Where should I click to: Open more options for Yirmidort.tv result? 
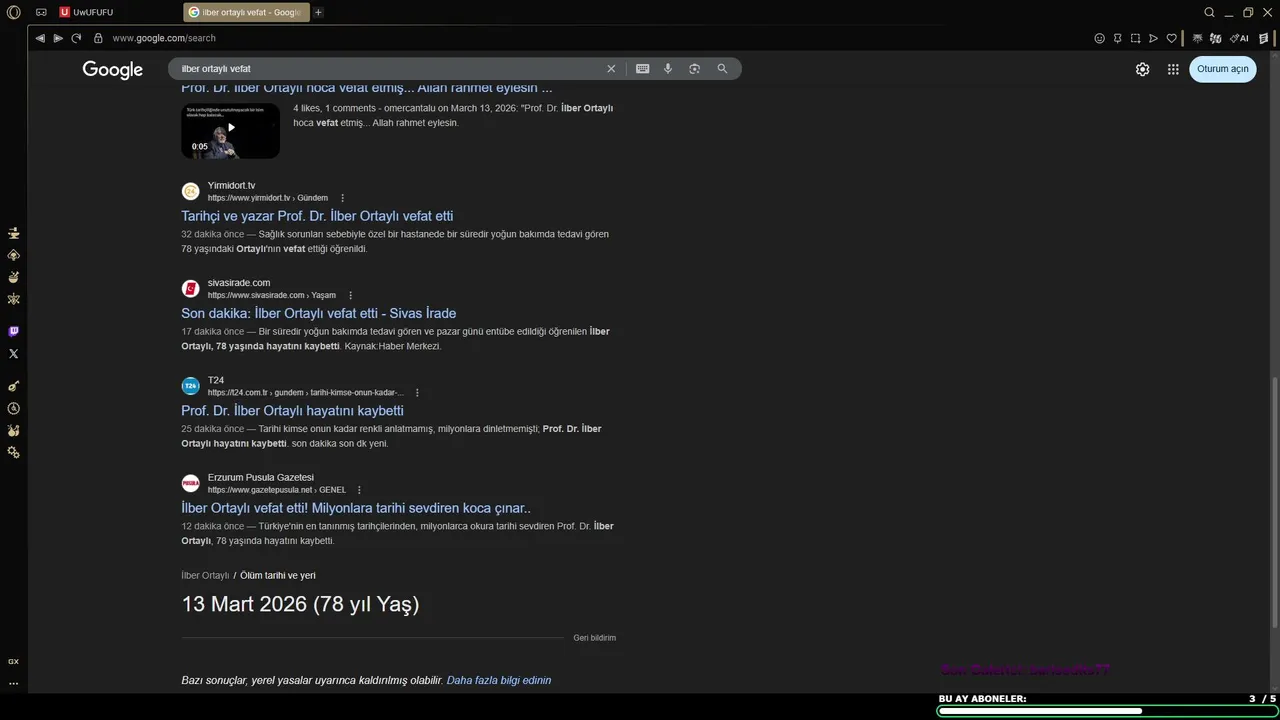pyautogui.click(x=342, y=198)
